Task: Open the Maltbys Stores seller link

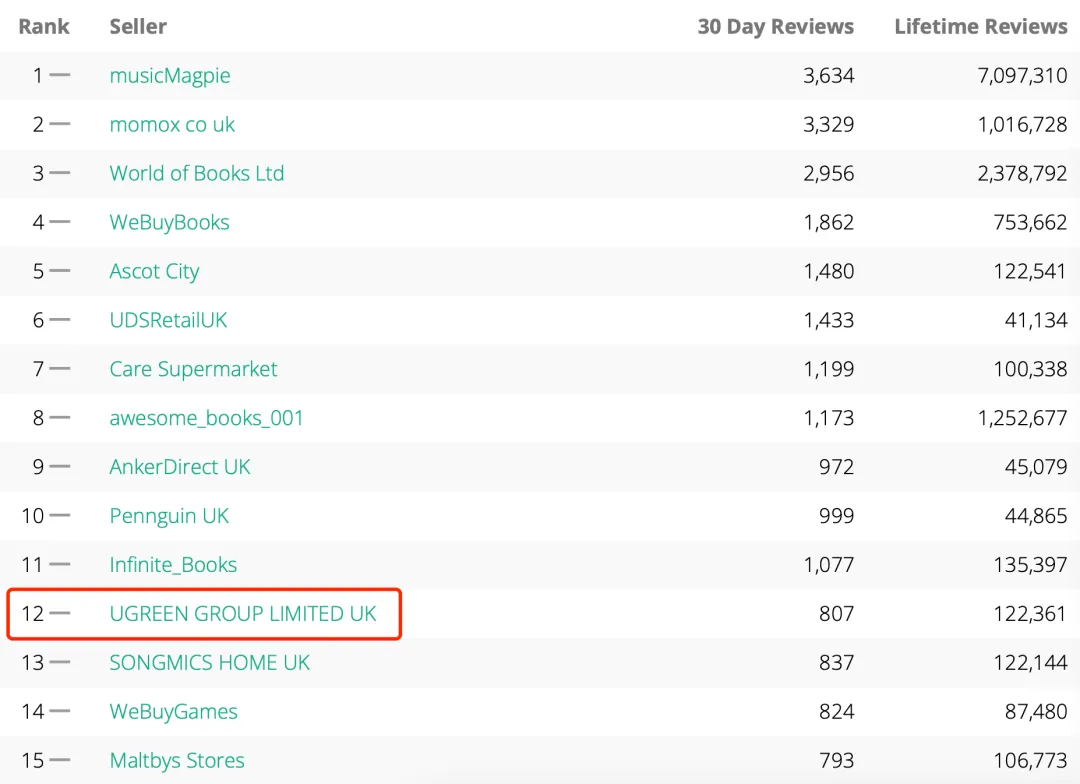Action: point(177,762)
